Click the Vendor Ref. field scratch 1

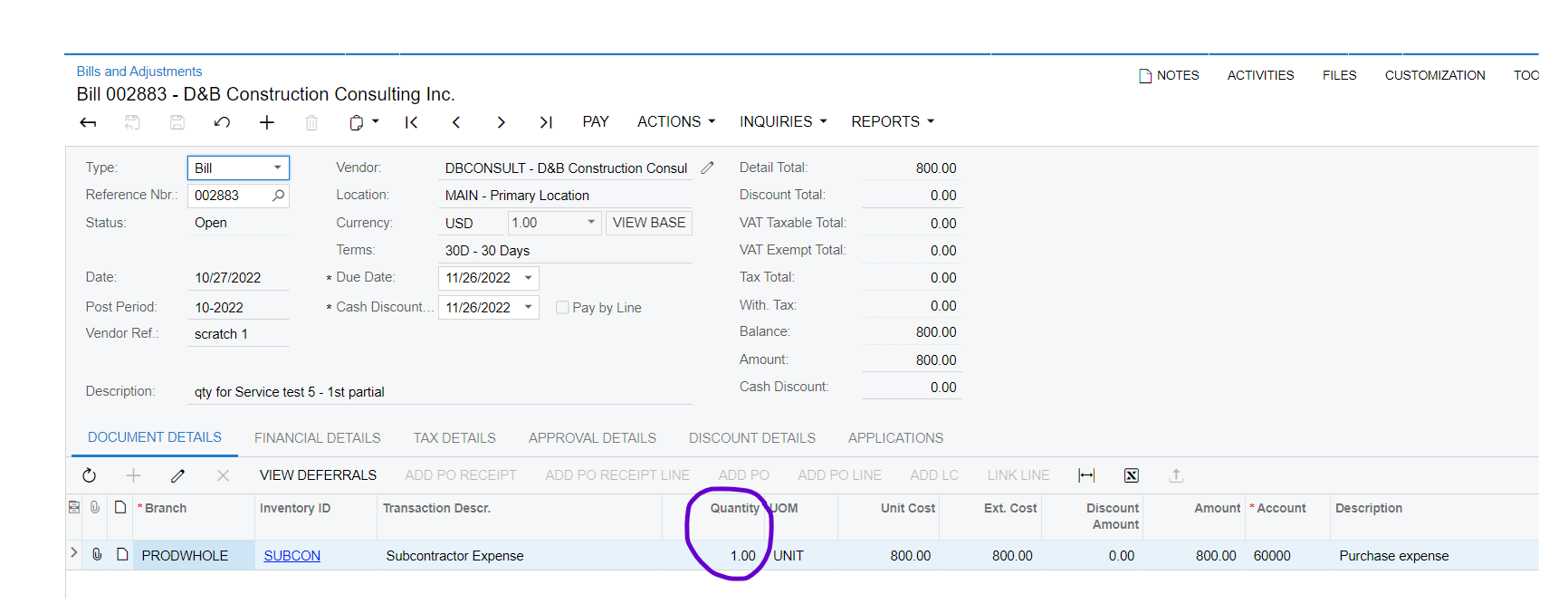238,333
